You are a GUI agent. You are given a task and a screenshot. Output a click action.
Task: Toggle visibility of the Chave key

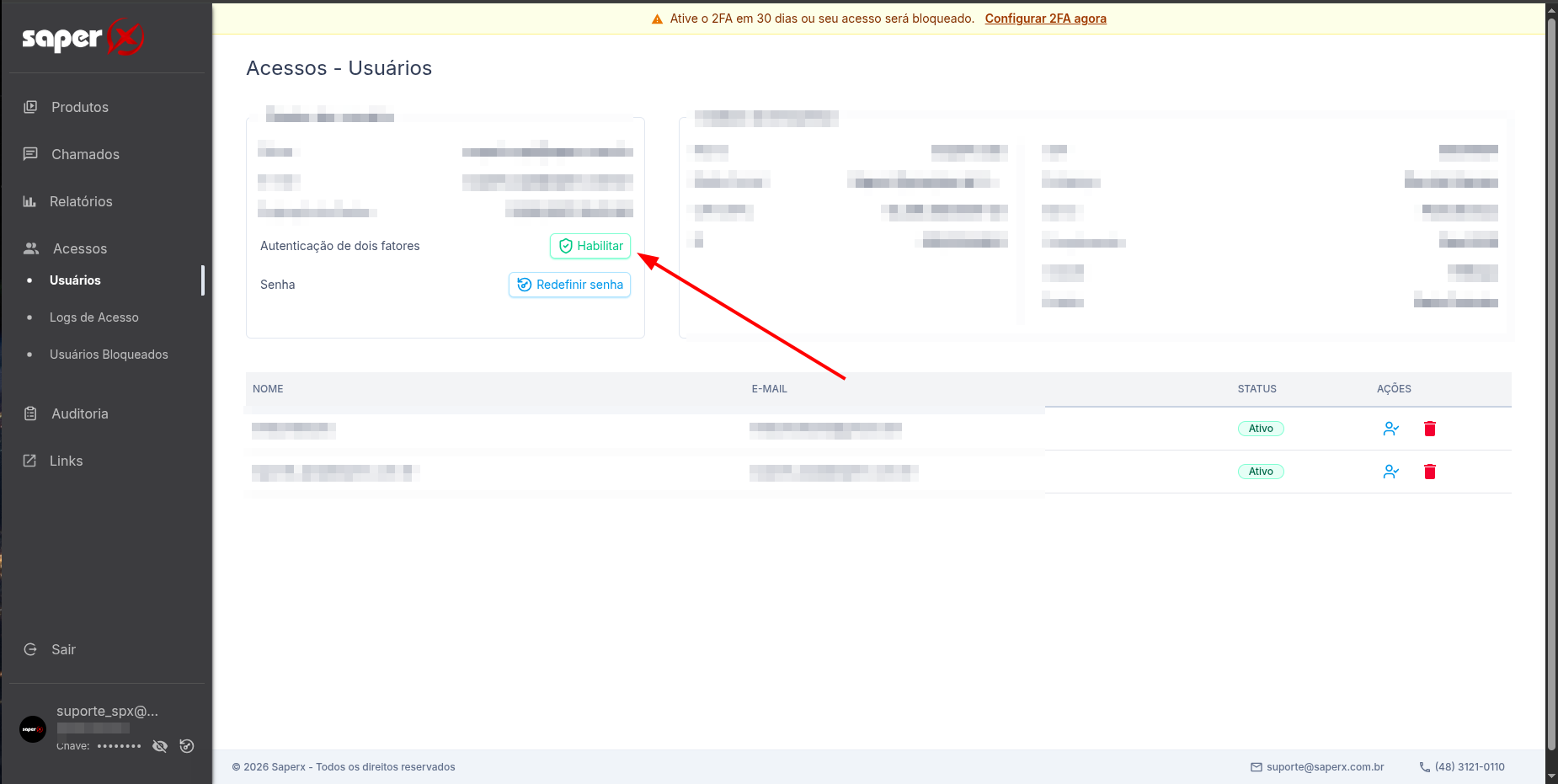(160, 746)
